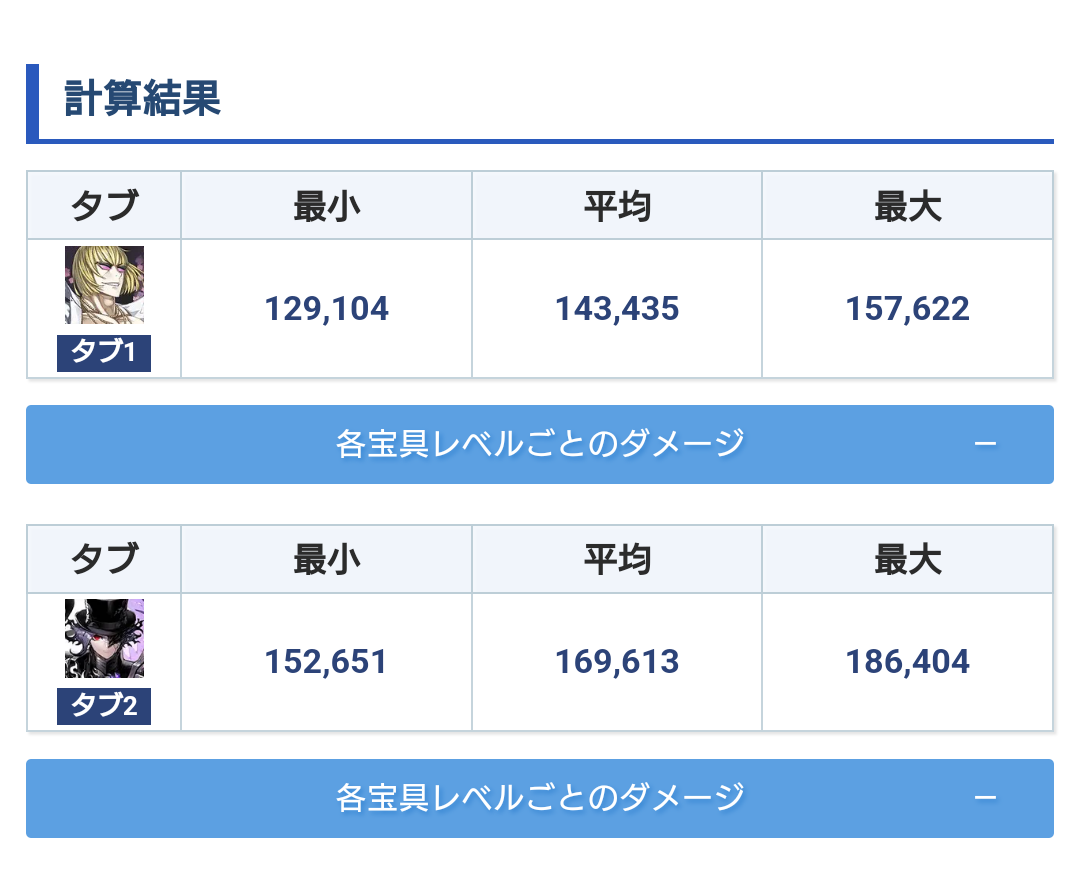This screenshot has width=1080, height=869.
Task: Click the 186,404 maximum damage value
Action: tap(907, 662)
